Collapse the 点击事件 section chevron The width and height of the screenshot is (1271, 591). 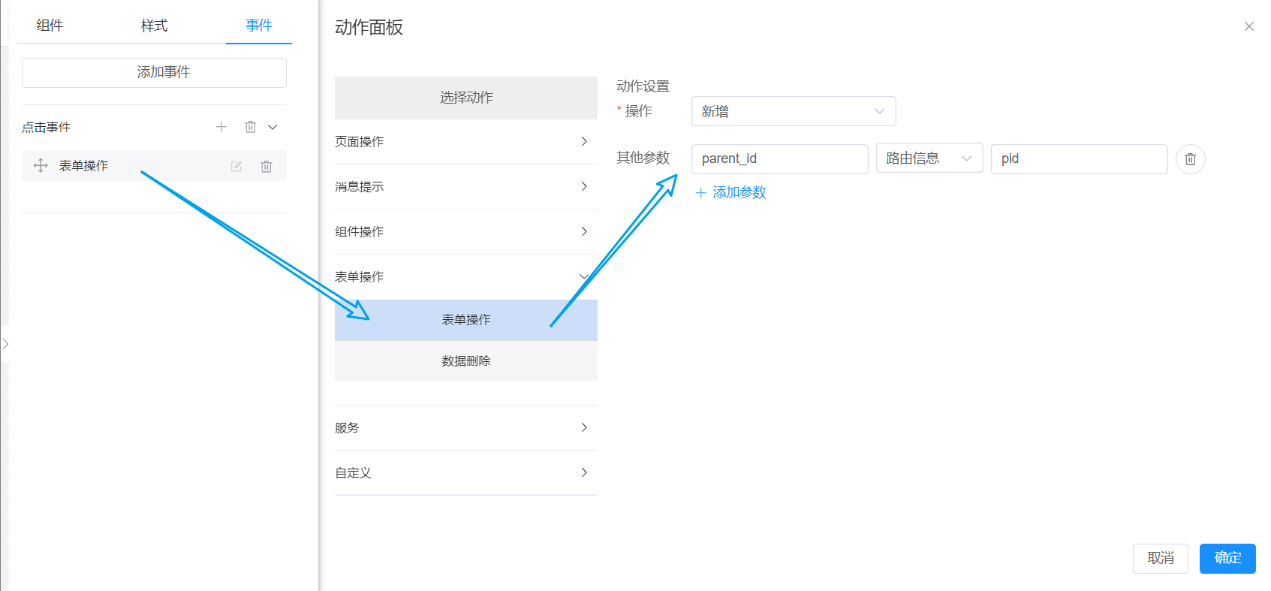[x=273, y=127]
